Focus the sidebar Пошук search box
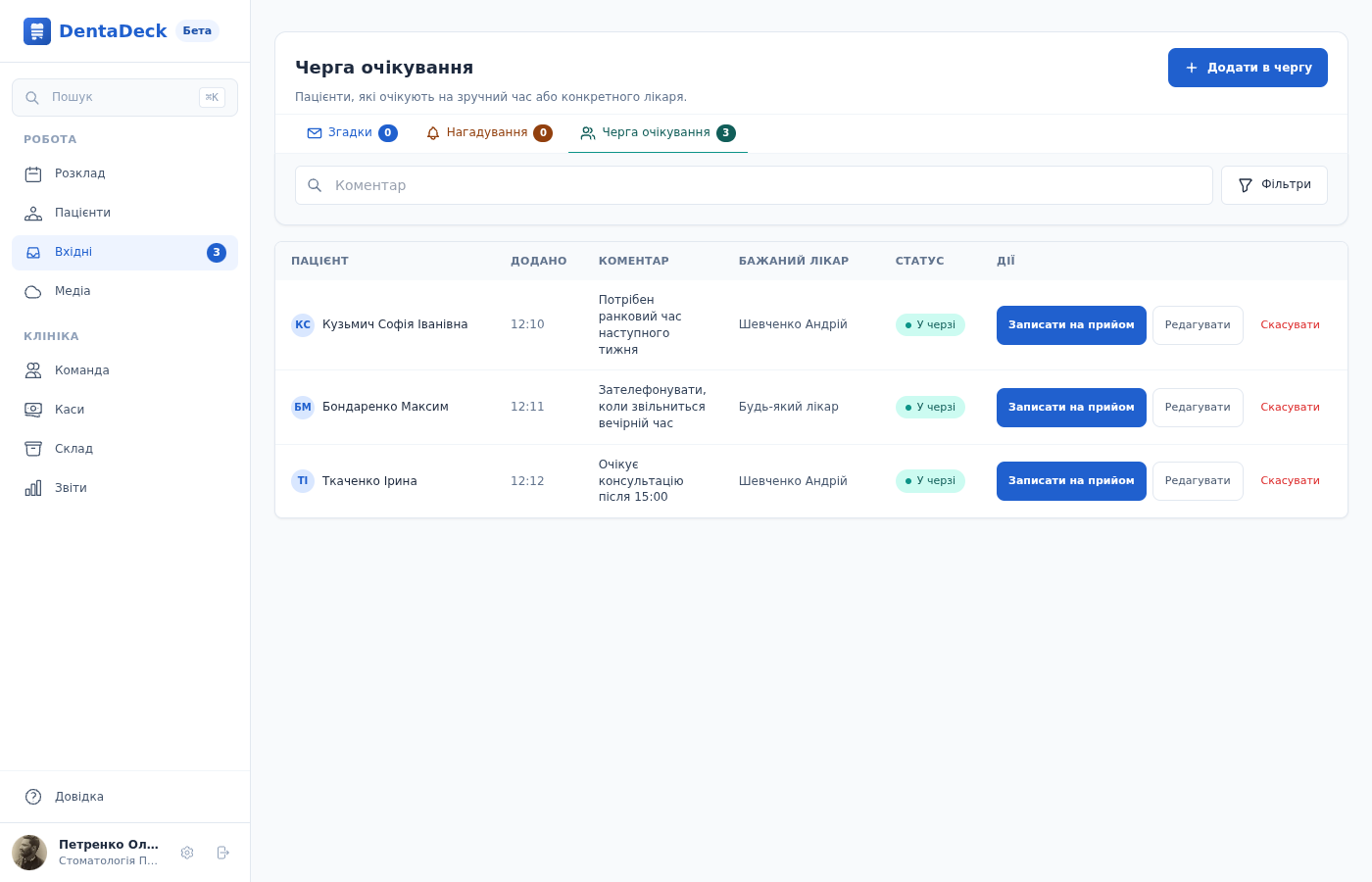Screen dimensions: 1372x882 [x=124, y=97]
